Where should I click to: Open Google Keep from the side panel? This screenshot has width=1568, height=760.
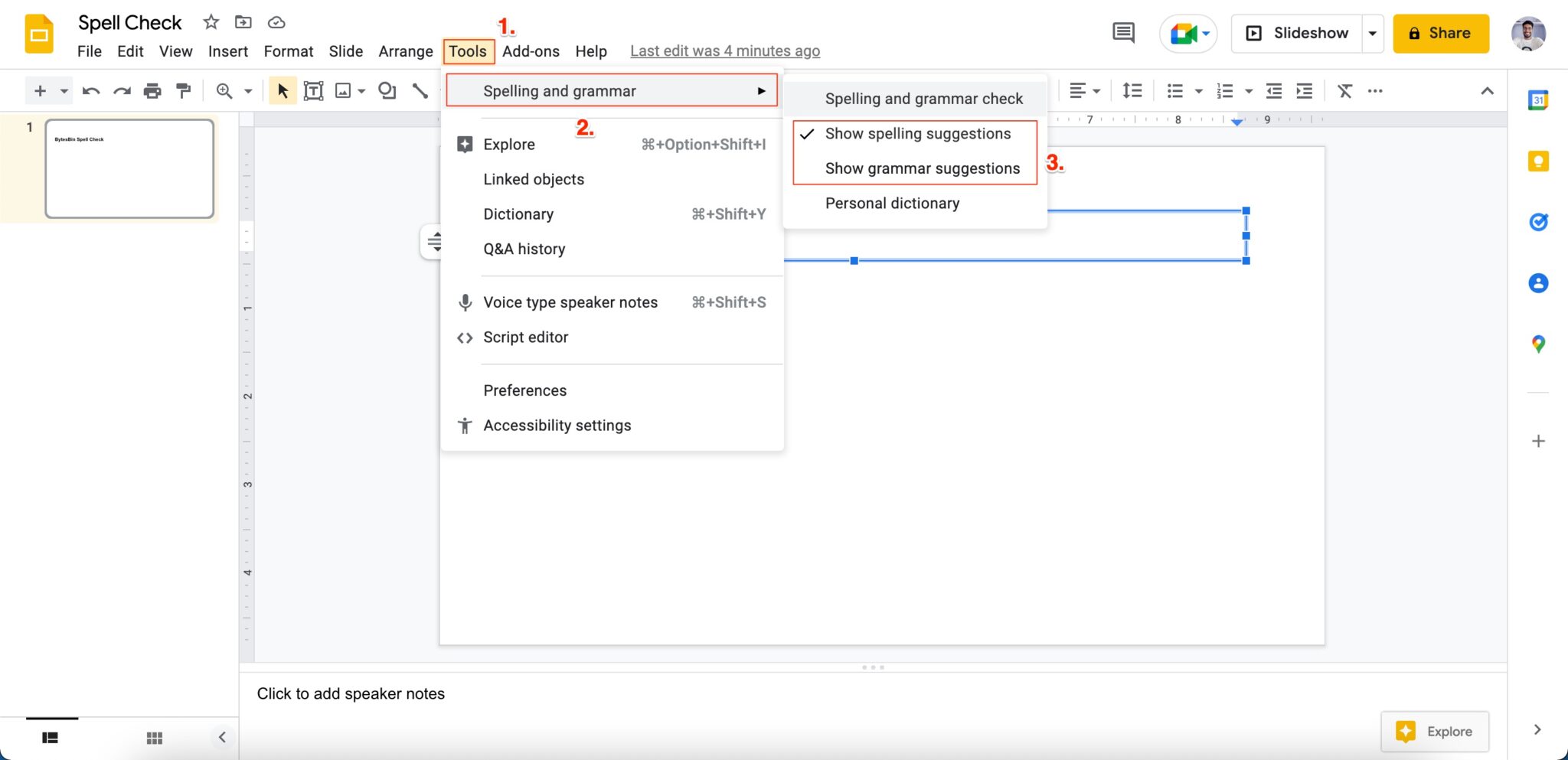(1539, 161)
